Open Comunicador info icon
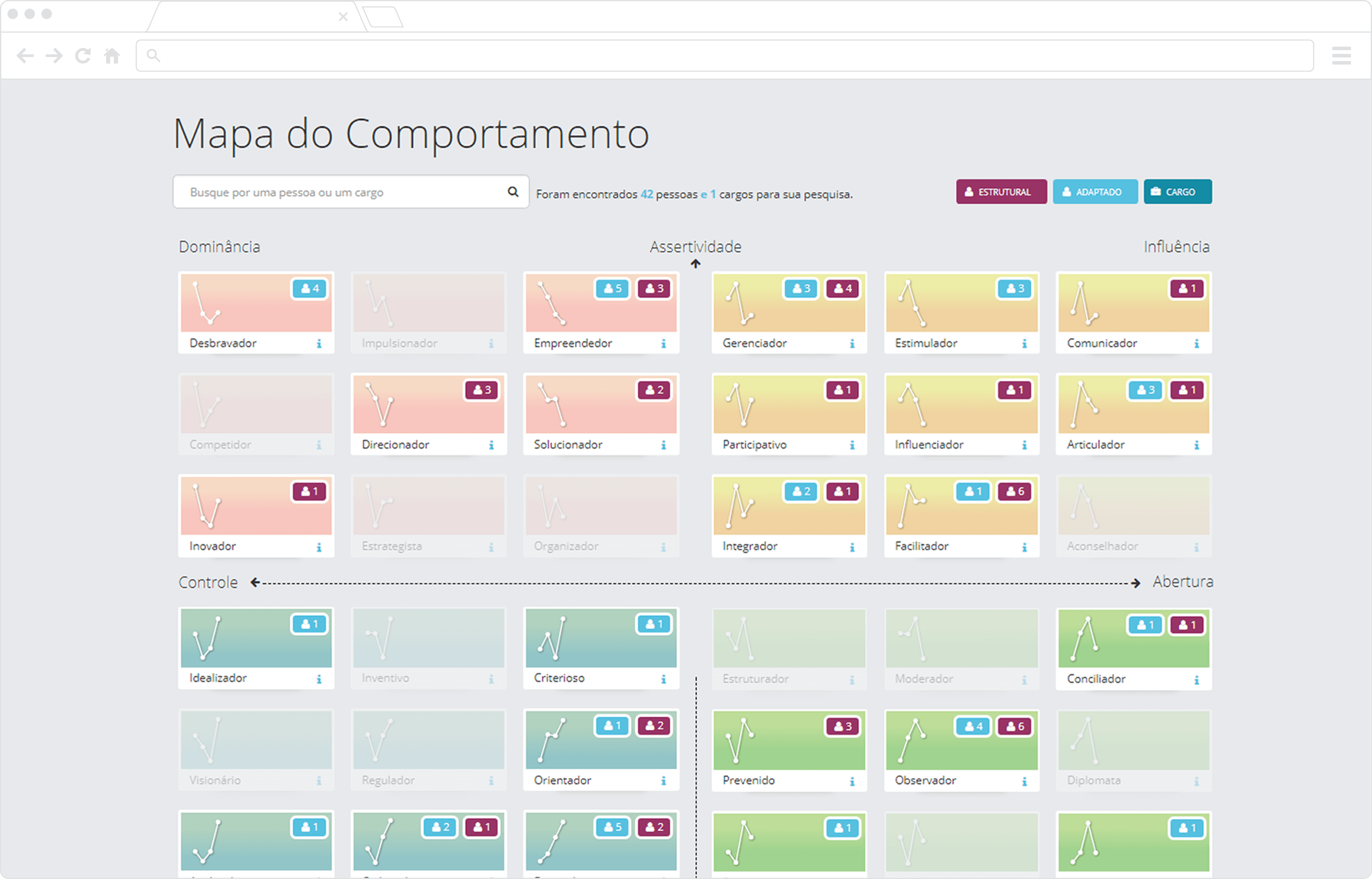Viewport: 1372px width, 879px height. click(x=1197, y=344)
